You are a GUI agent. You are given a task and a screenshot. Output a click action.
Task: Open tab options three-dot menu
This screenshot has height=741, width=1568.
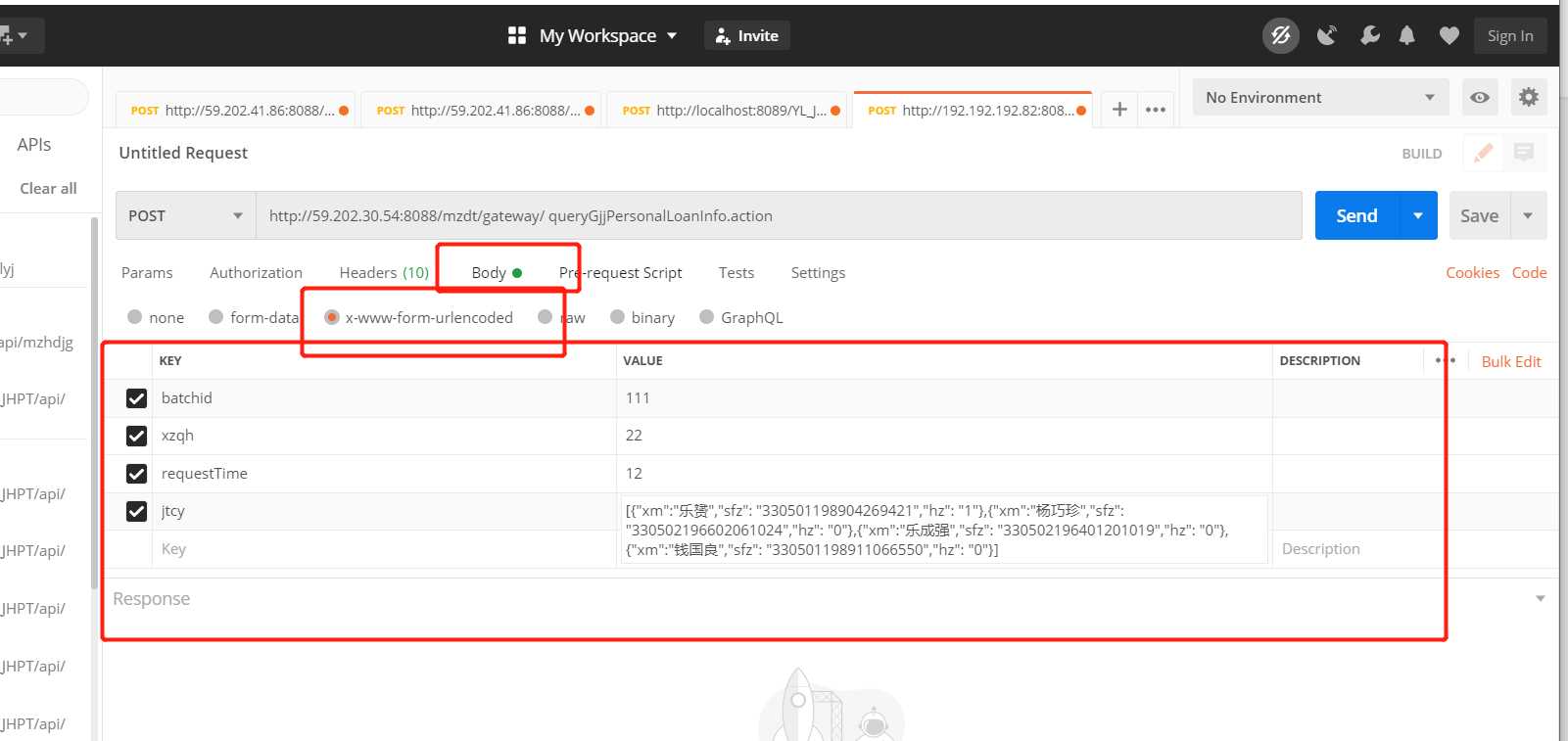point(1156,110)
